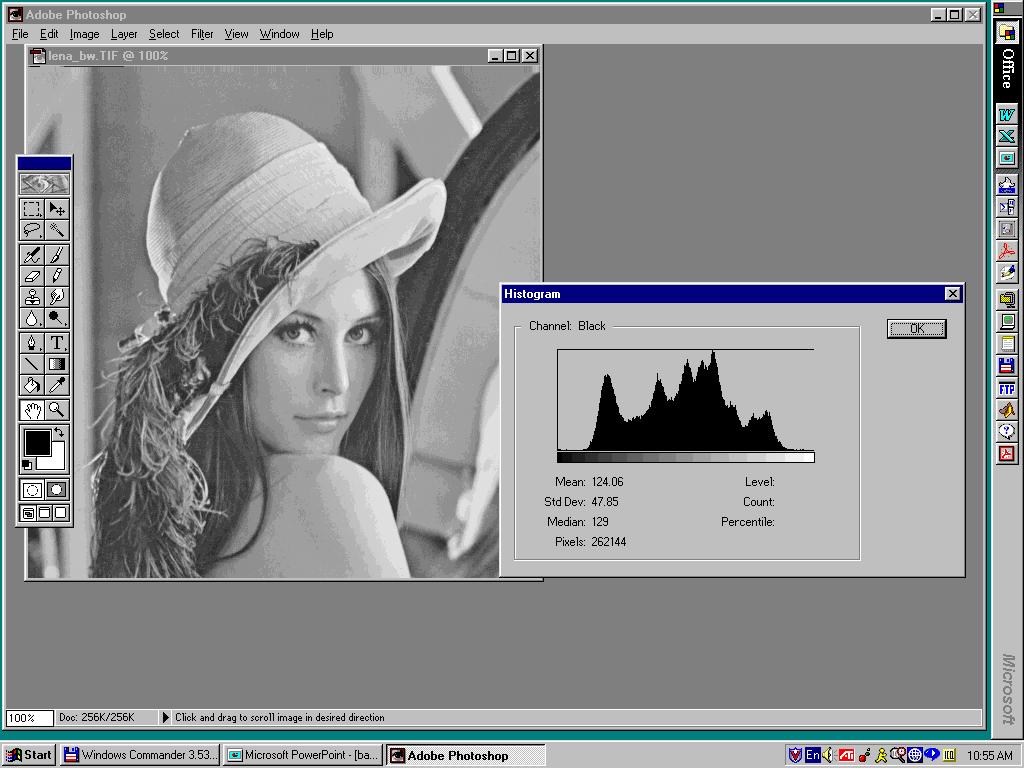The height and width of the screenshot is (768, 1024).
Task: Select the Move tool
Action: pos(57,208)
